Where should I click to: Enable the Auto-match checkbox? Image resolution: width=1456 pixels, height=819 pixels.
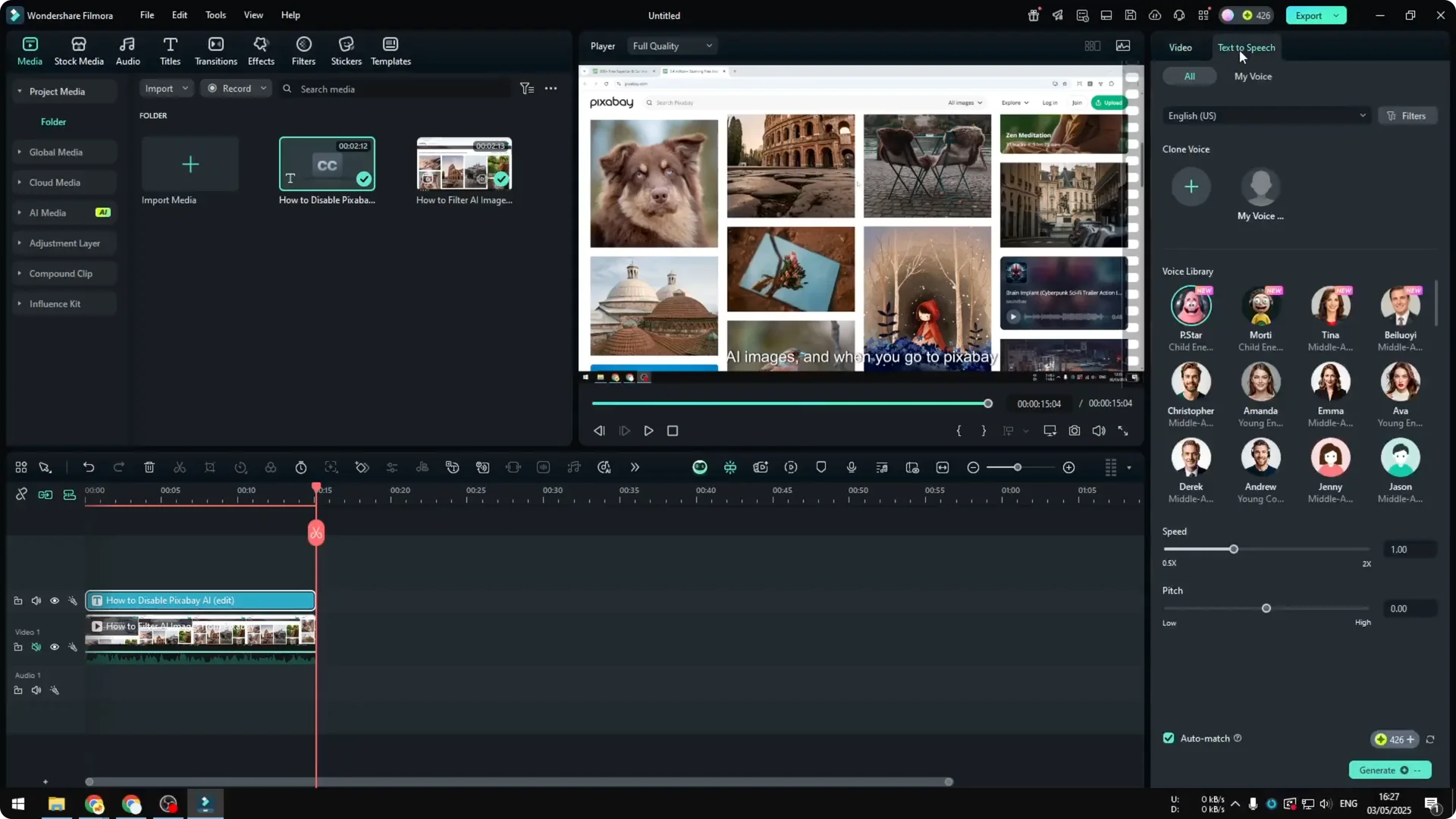1168,738
